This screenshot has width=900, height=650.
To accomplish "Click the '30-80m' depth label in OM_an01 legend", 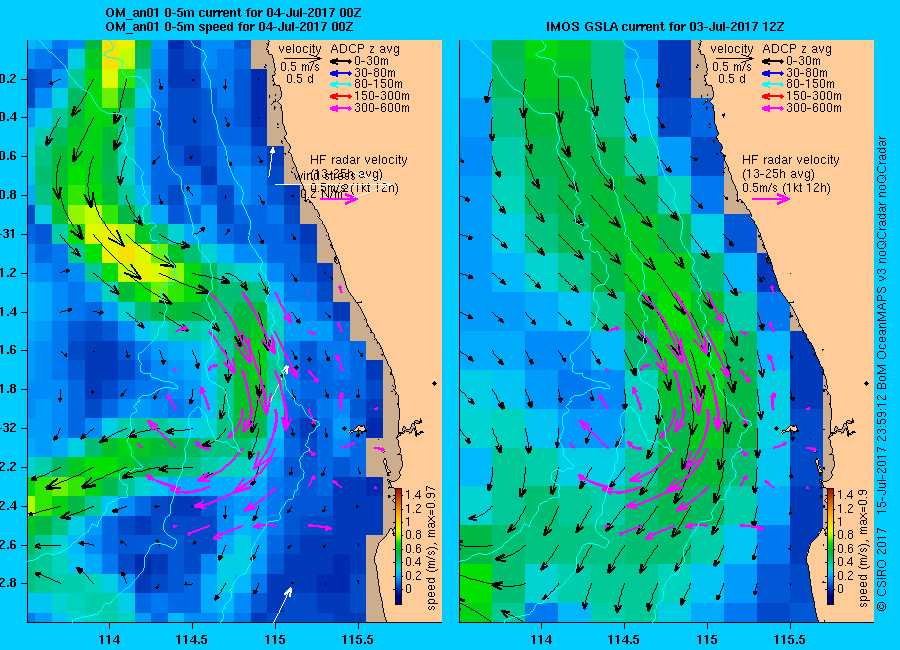I will [375, 73].
